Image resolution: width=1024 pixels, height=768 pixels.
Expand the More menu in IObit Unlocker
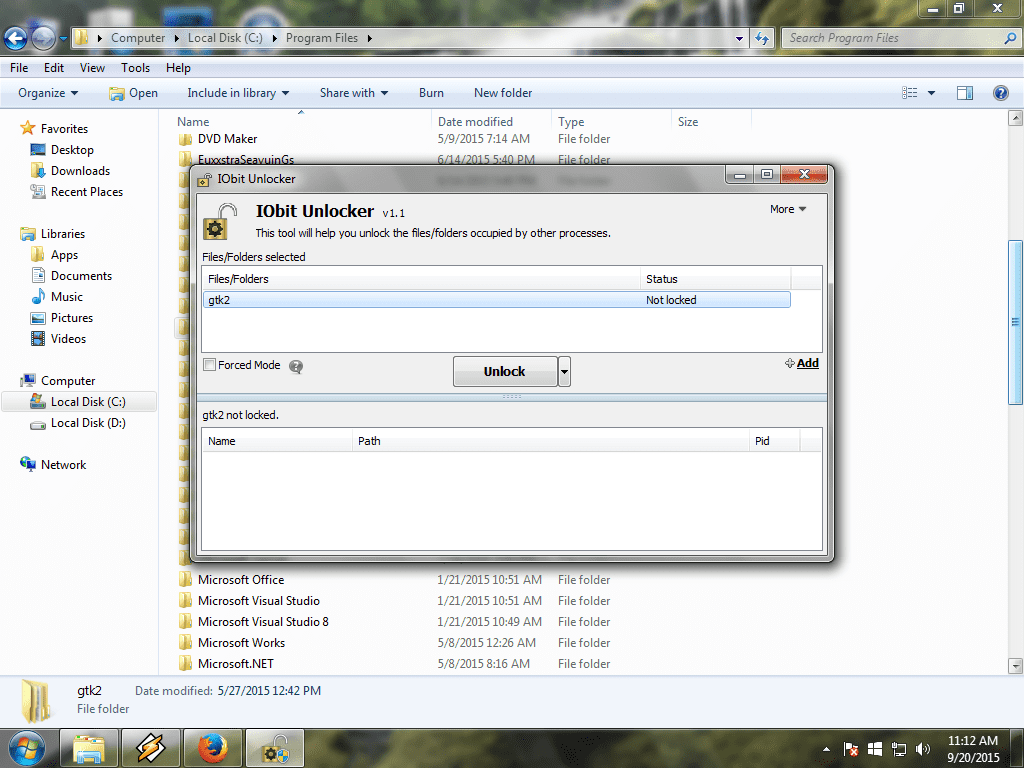pyautogui.click(x=788, y=209)
